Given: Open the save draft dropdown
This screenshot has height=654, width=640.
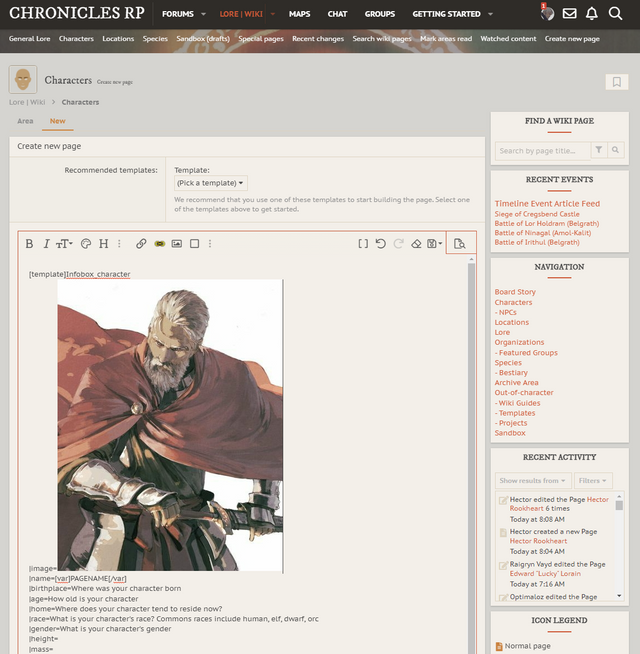Looking at the screenshot, I should point(434,244).
